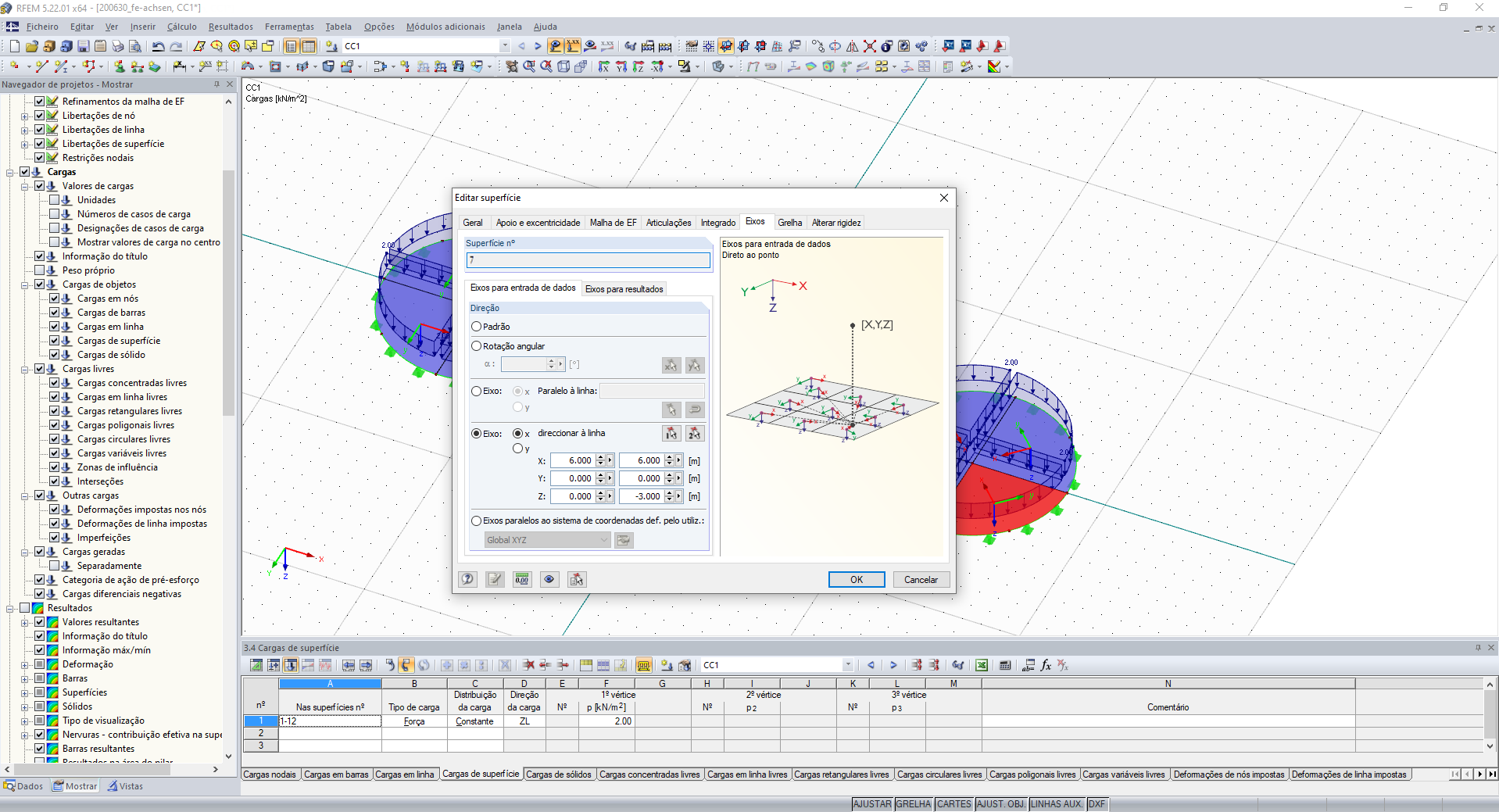The width and height of the screenshot is (1499, 812).
Task: Click the mirror tool icon in toolbar
Action: (x=852, y=46)
